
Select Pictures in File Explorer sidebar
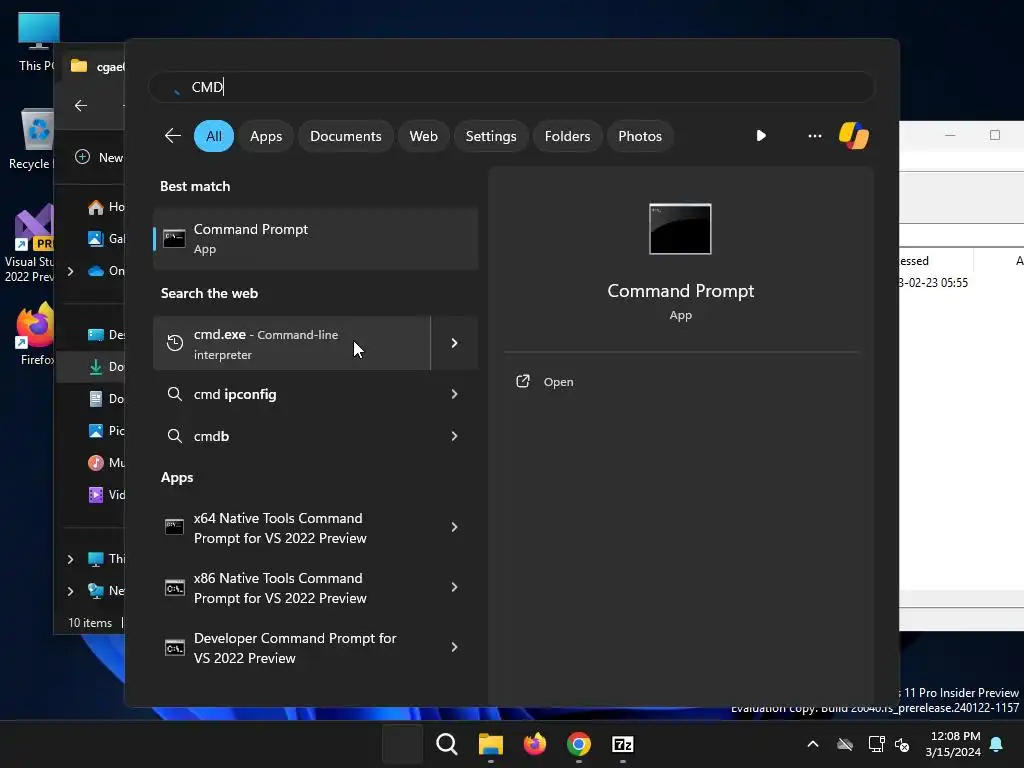[x=104, y=430]
